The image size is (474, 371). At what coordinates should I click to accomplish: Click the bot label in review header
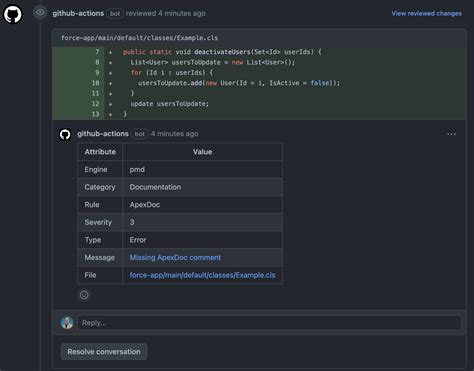point(115,14)
